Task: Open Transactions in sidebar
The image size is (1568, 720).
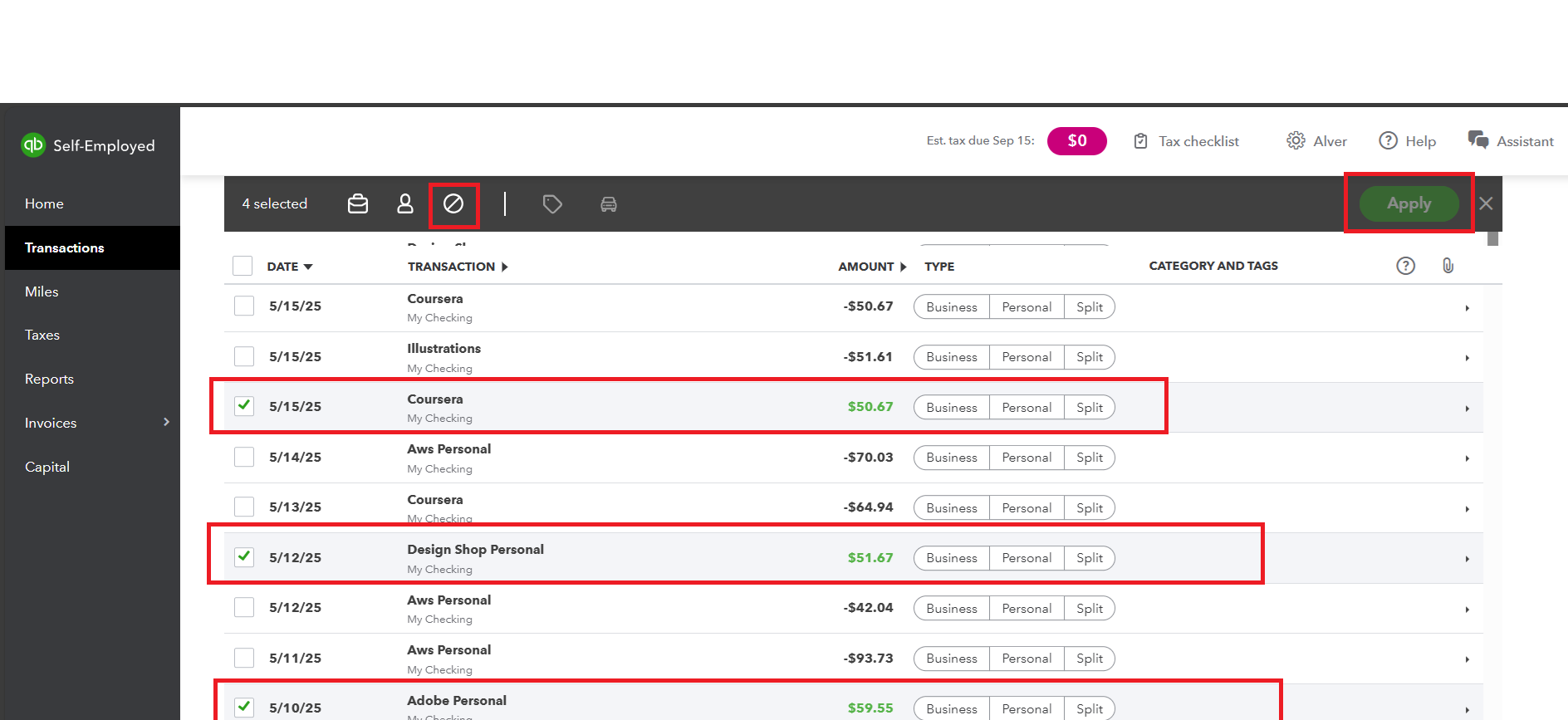Action: 92,247
